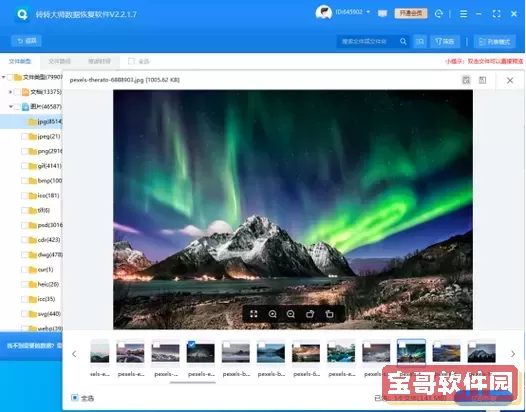Click the gif(4141) folder icon
The image size is (526, 412).
[33, 166]
